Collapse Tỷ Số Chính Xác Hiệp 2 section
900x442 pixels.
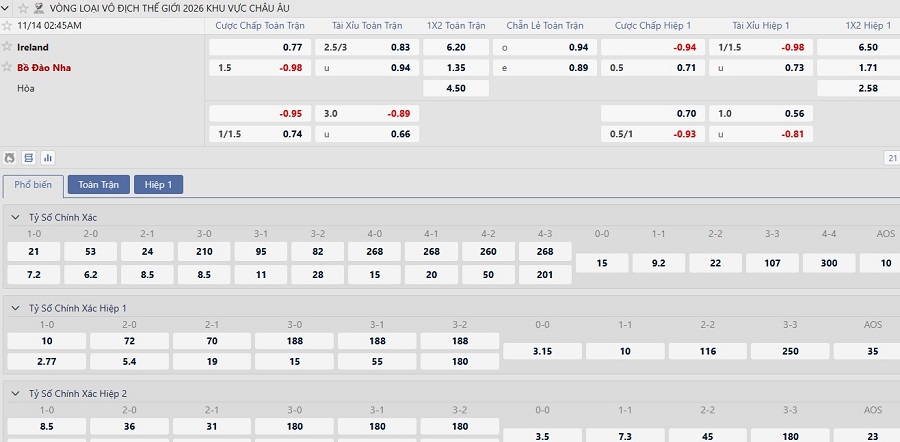[15, 394]
